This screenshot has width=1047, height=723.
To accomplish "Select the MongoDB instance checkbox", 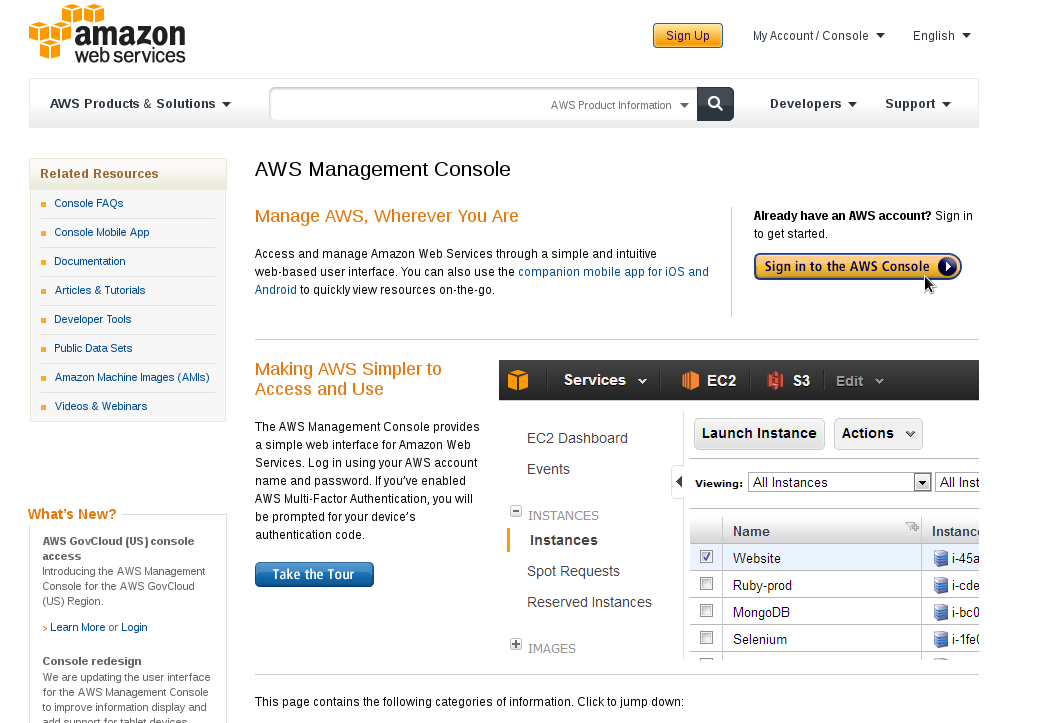I will pyautogui.click(x=706, y=611).
